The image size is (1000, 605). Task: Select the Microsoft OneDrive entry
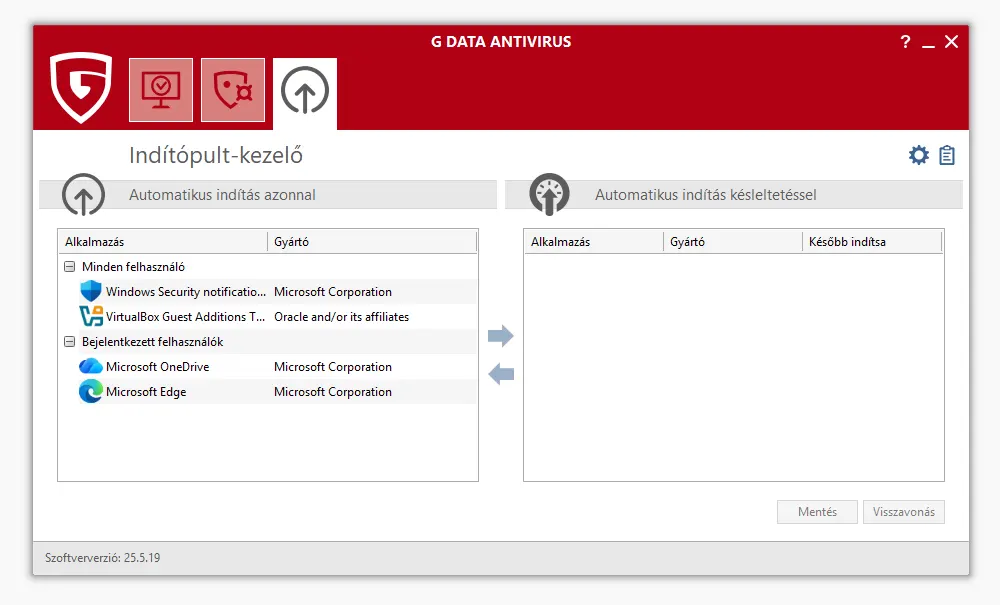[x=157, y=367]
